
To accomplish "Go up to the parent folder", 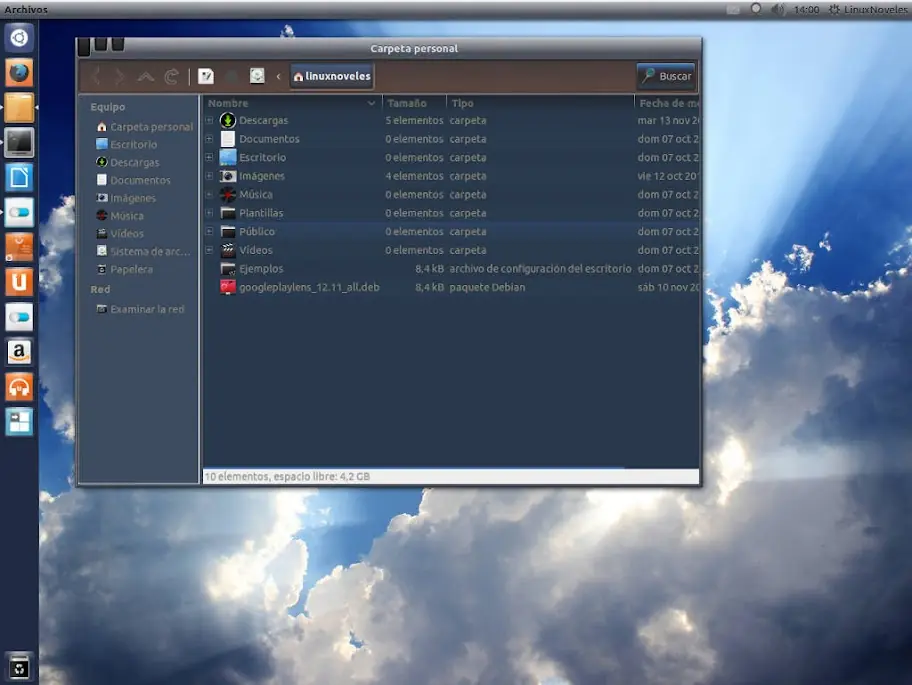I will [145, 76].
